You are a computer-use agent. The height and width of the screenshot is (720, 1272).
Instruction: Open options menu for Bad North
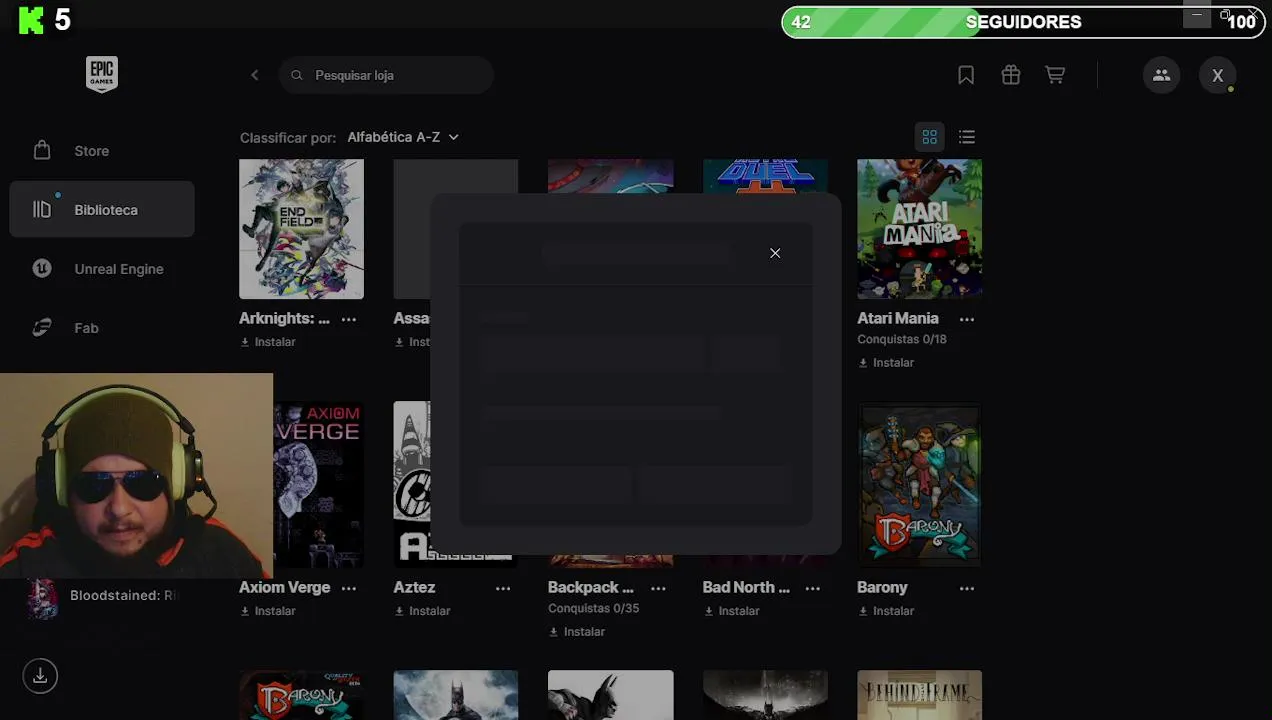pos(812,588)
